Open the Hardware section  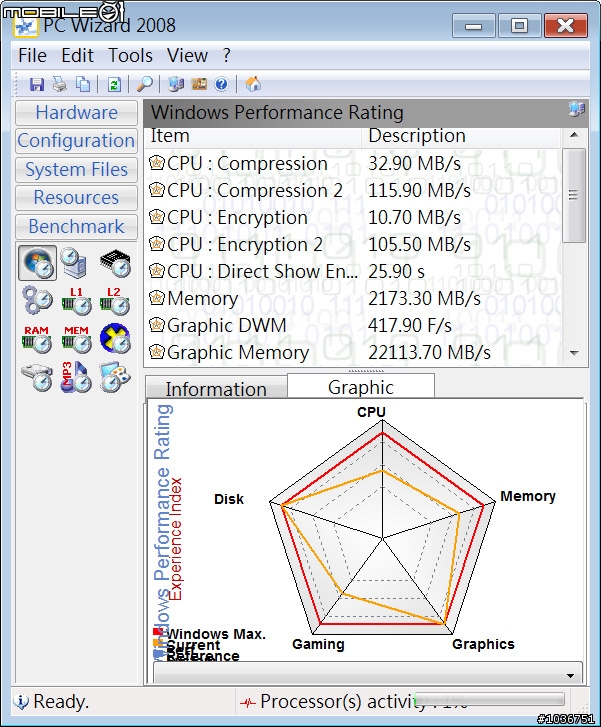click(77, 113)
